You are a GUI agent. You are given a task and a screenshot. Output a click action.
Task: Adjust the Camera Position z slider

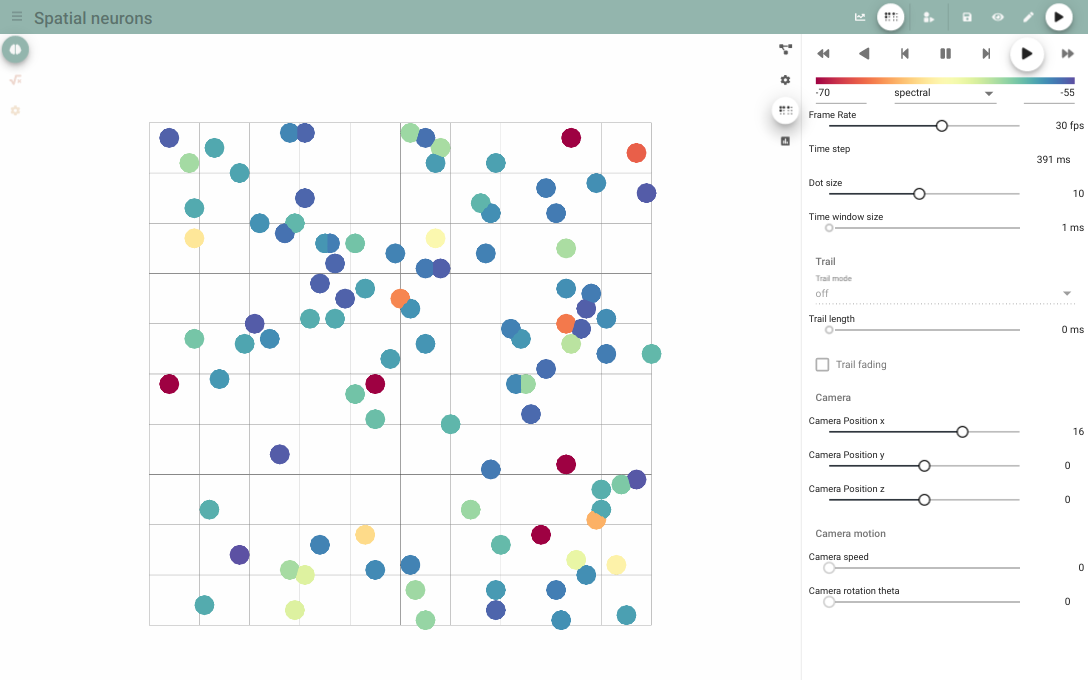(x=924, y=500)
